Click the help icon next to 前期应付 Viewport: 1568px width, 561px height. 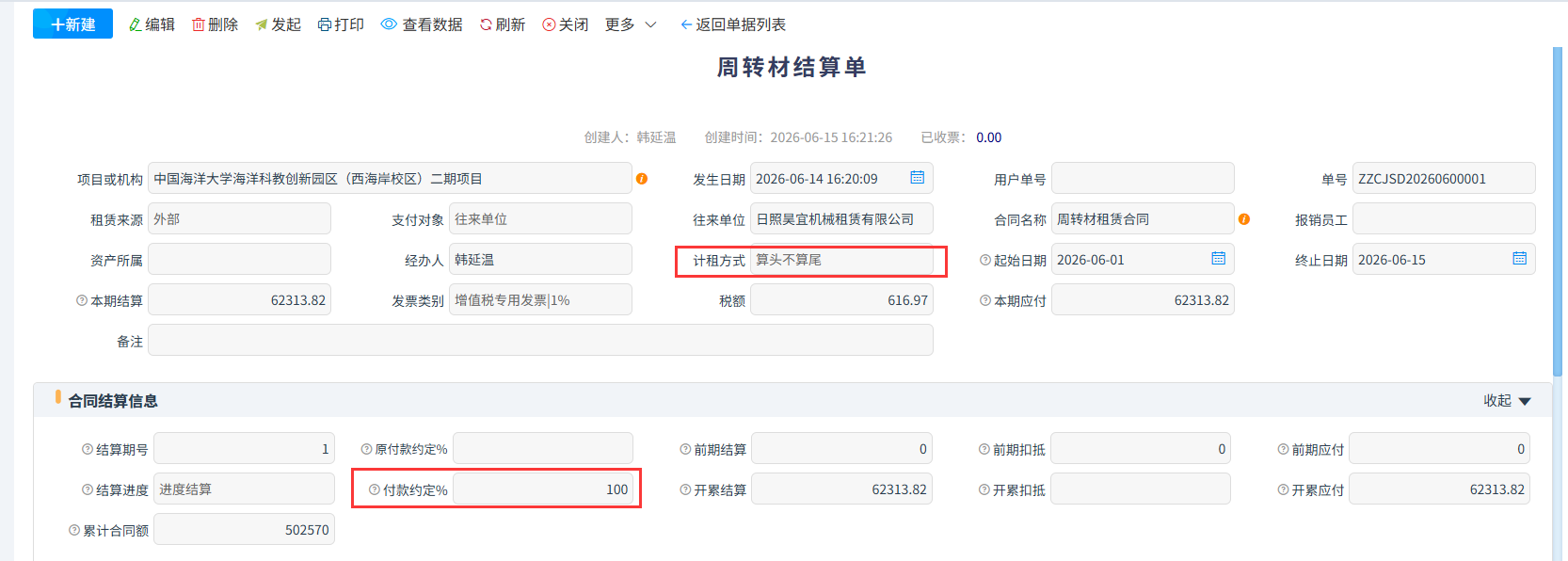pos(1283,450)
